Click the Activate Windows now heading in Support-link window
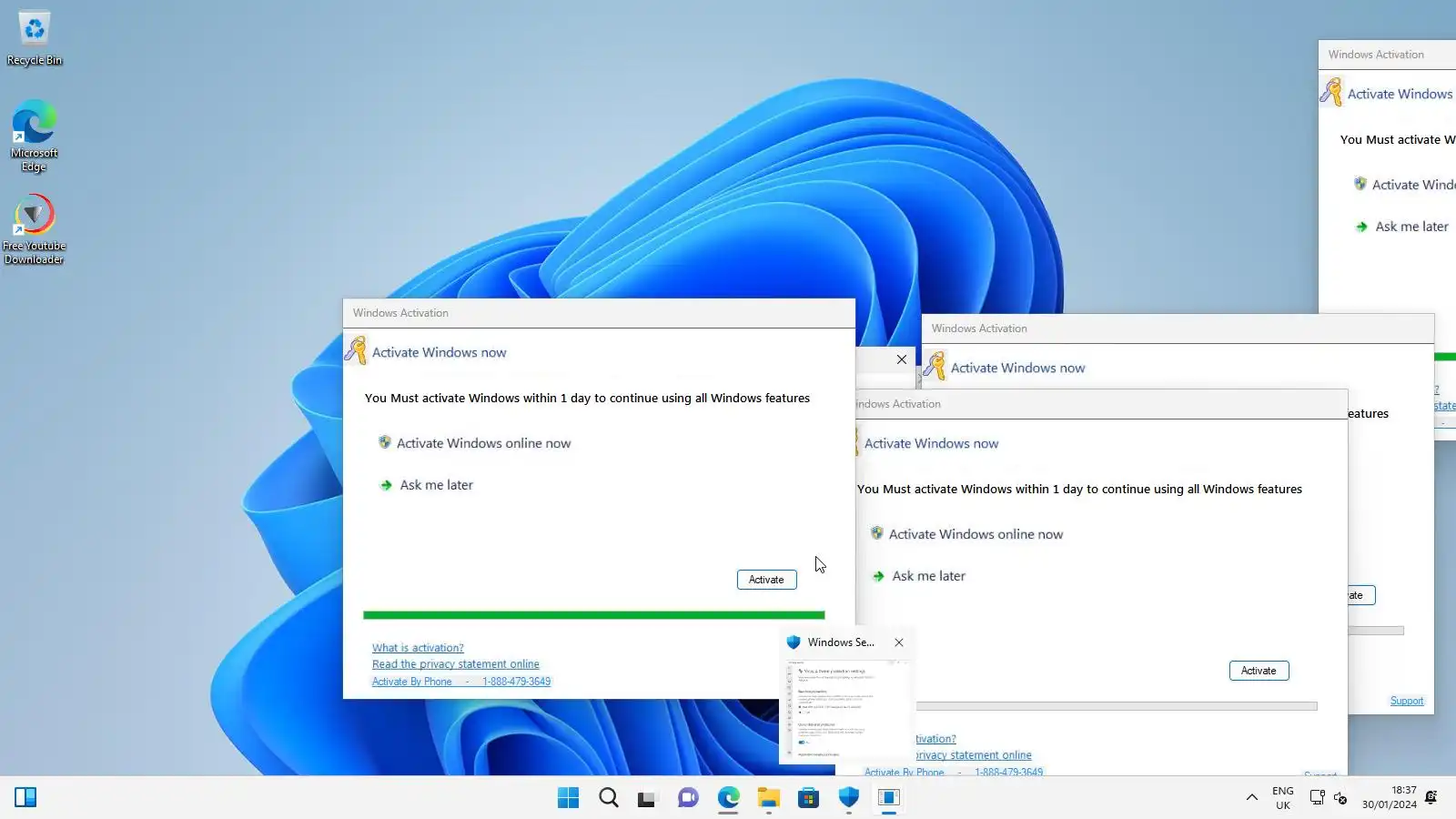Screen dimensions: 1456x819 (1017, 369)
